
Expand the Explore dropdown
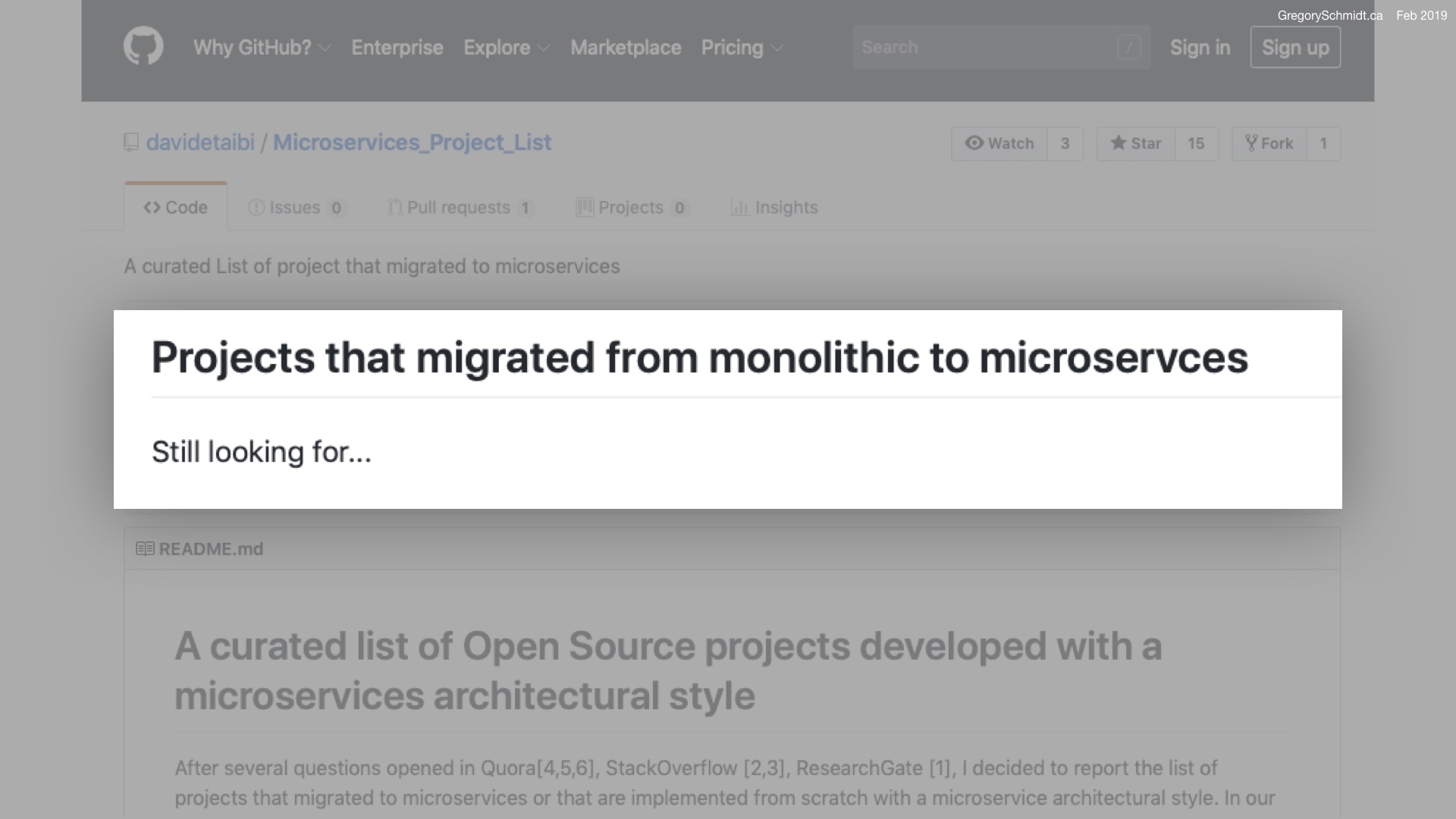click(x=507, y=48)
